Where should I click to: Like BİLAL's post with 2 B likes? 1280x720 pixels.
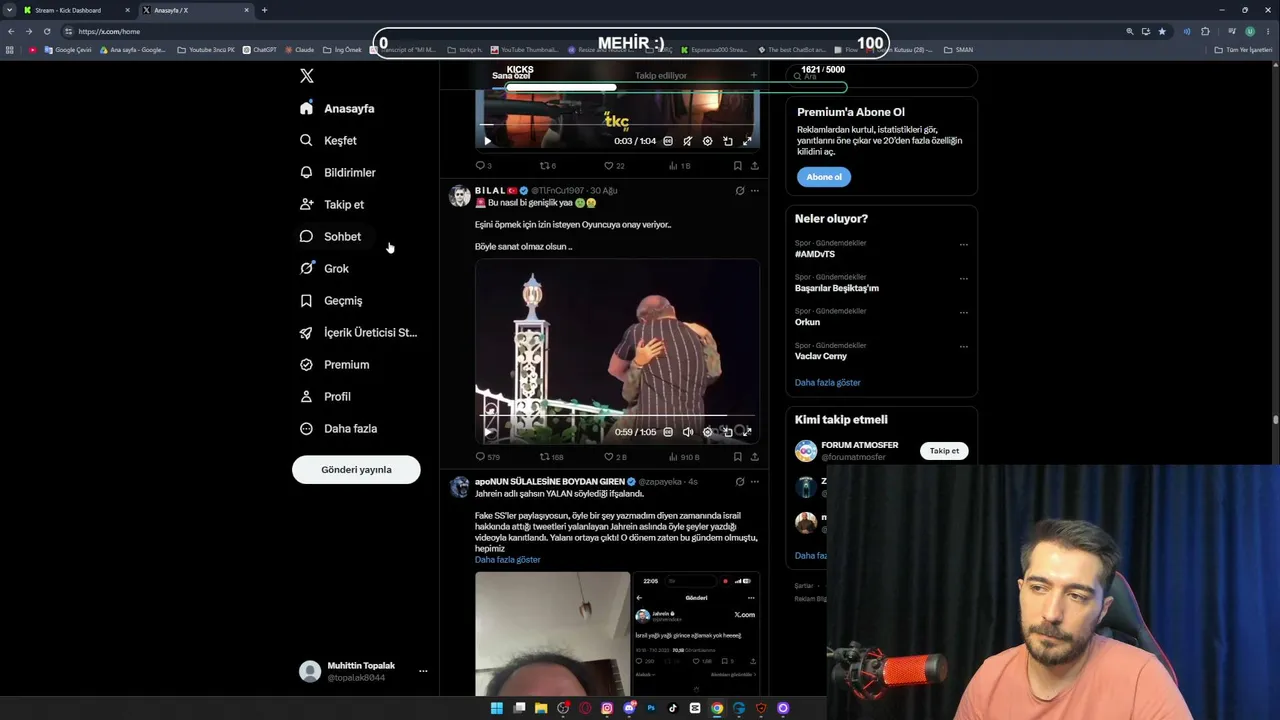615,457
